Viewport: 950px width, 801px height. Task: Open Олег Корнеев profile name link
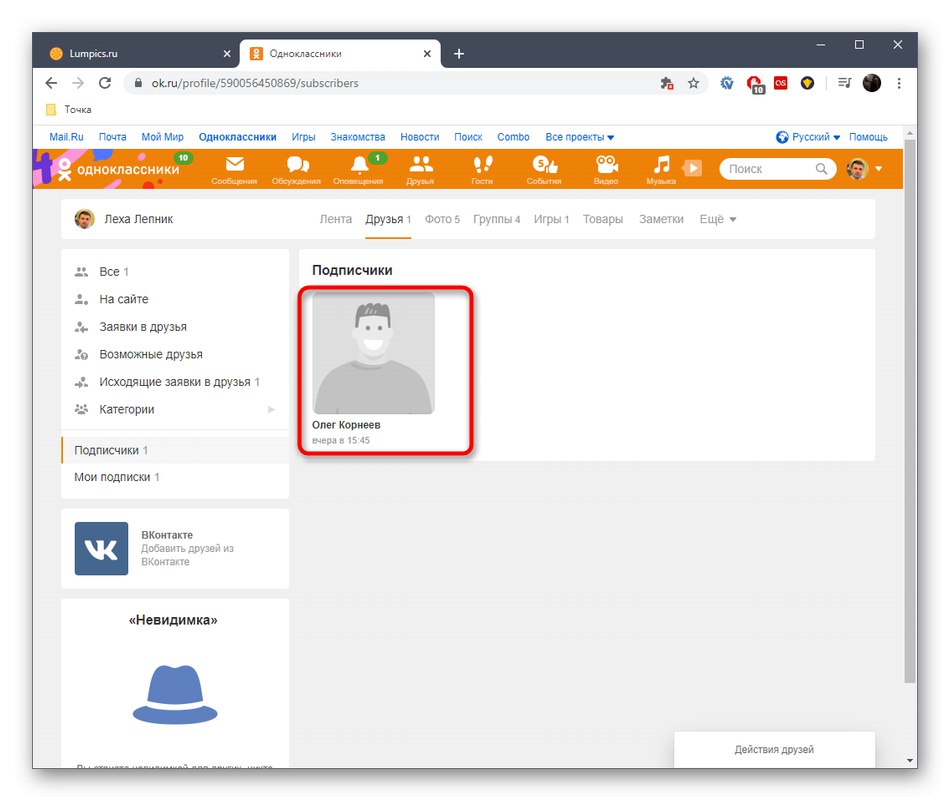coord(346,425)
